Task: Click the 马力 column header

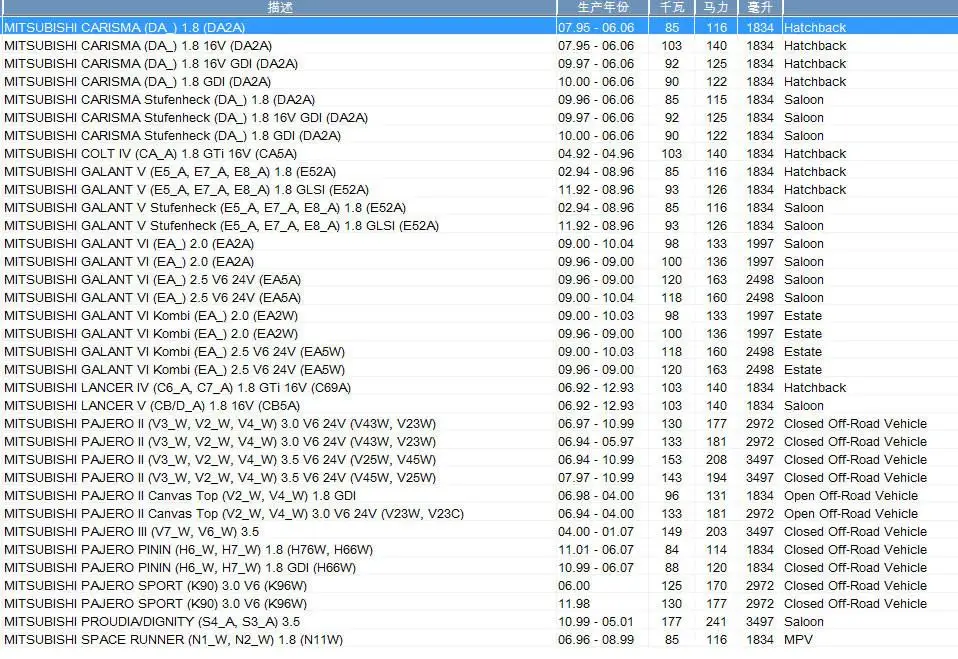Action: pos(716,7)
